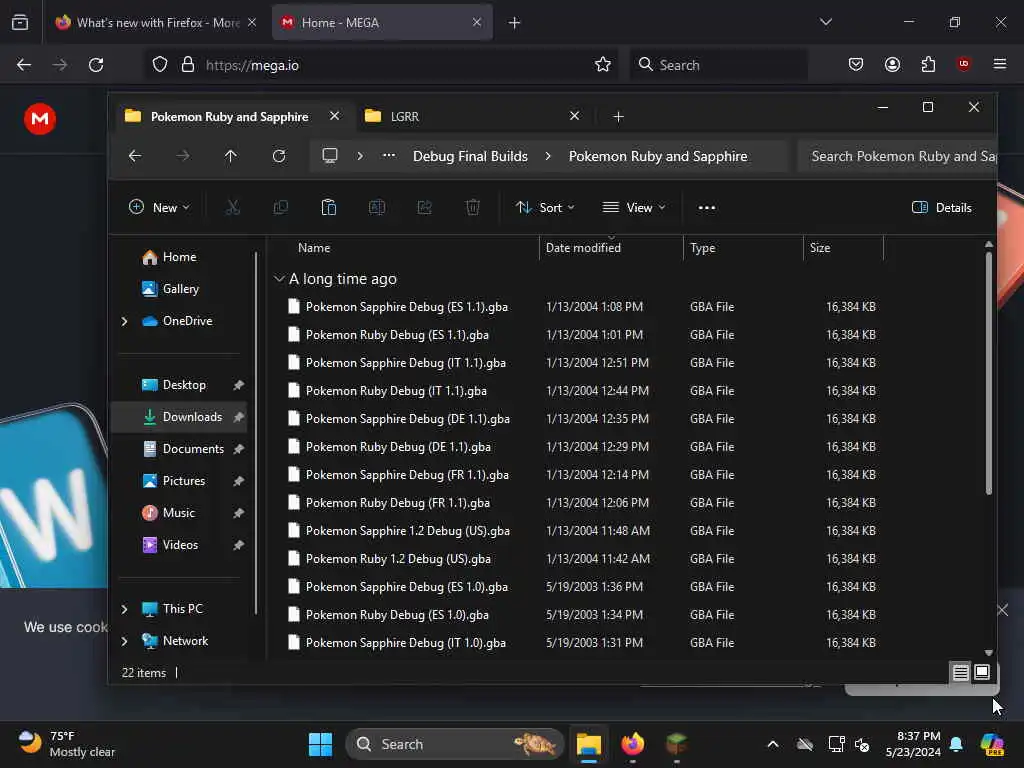Reload the page in Firefox
This screenshot has height=768, width=1024.
coord(96,65)
